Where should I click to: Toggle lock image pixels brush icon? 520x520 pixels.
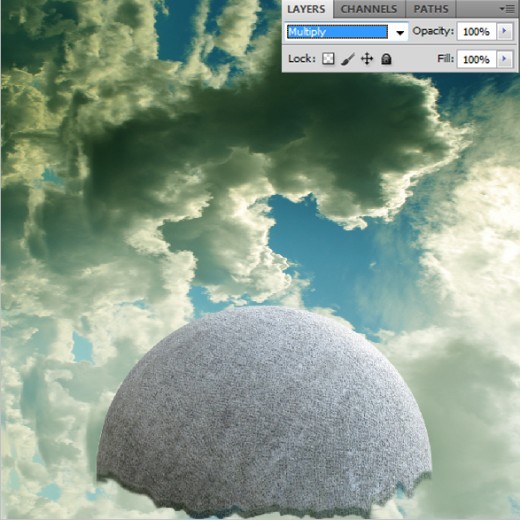pyautogui.click(x=347, y=59)
